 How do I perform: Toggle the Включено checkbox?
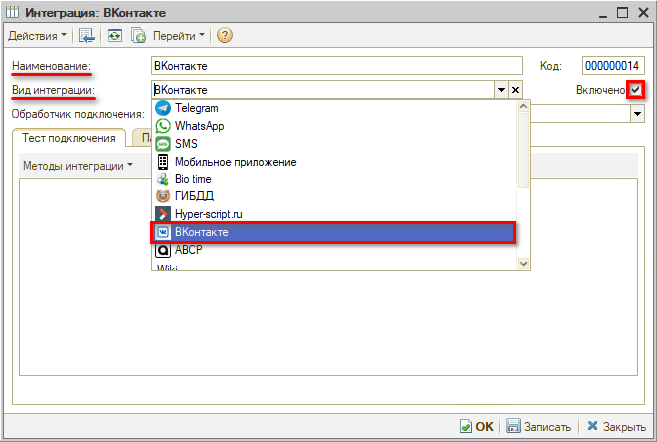[x=636, y=90]
